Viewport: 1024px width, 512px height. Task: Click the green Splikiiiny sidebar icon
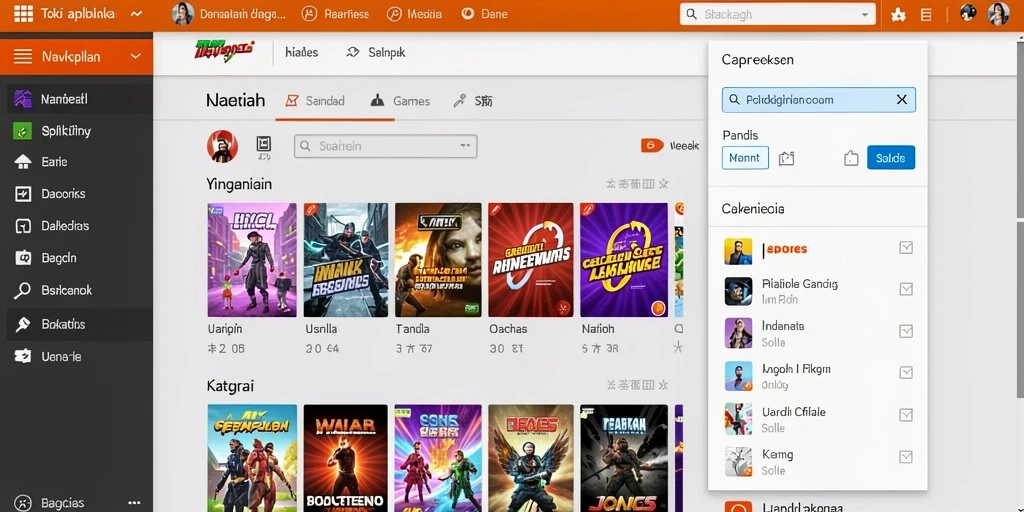(x=22, y=131)
